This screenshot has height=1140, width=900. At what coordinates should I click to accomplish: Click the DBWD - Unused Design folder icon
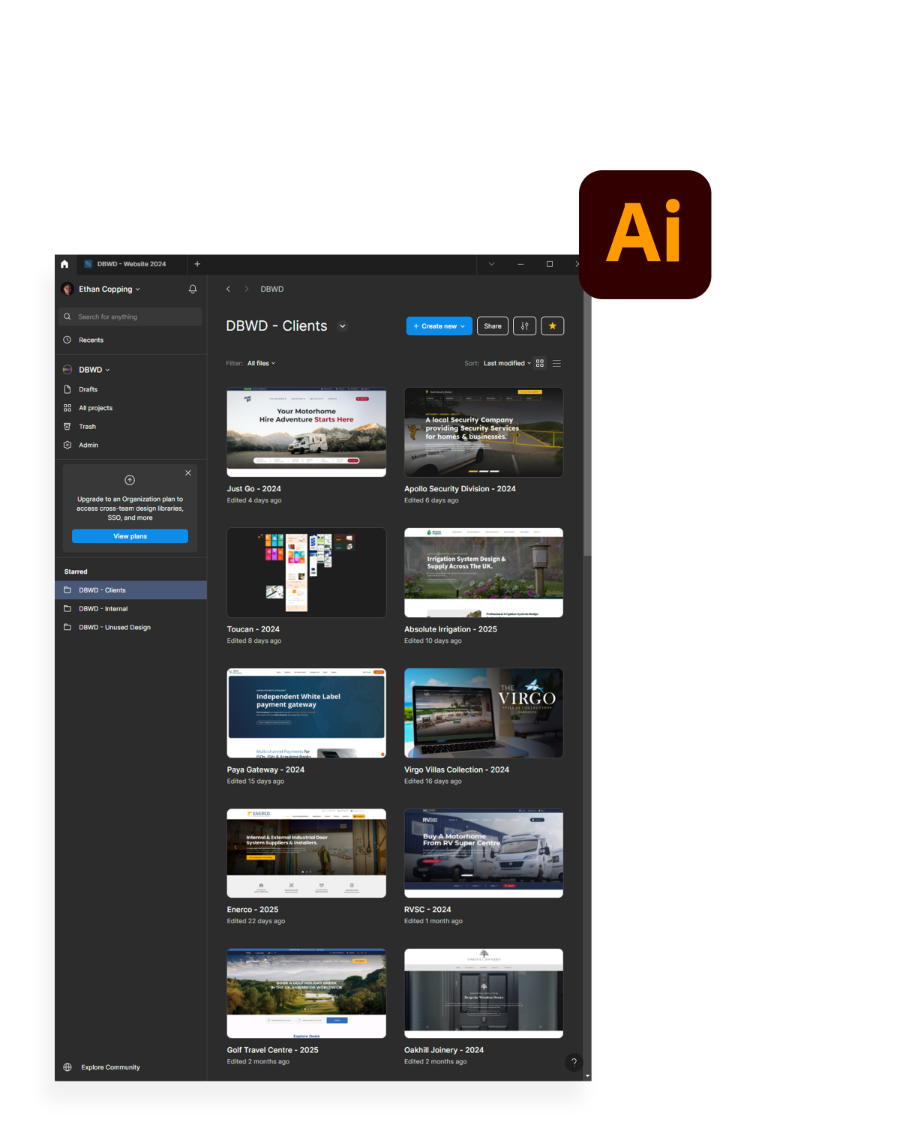click(x=68, y=627)
